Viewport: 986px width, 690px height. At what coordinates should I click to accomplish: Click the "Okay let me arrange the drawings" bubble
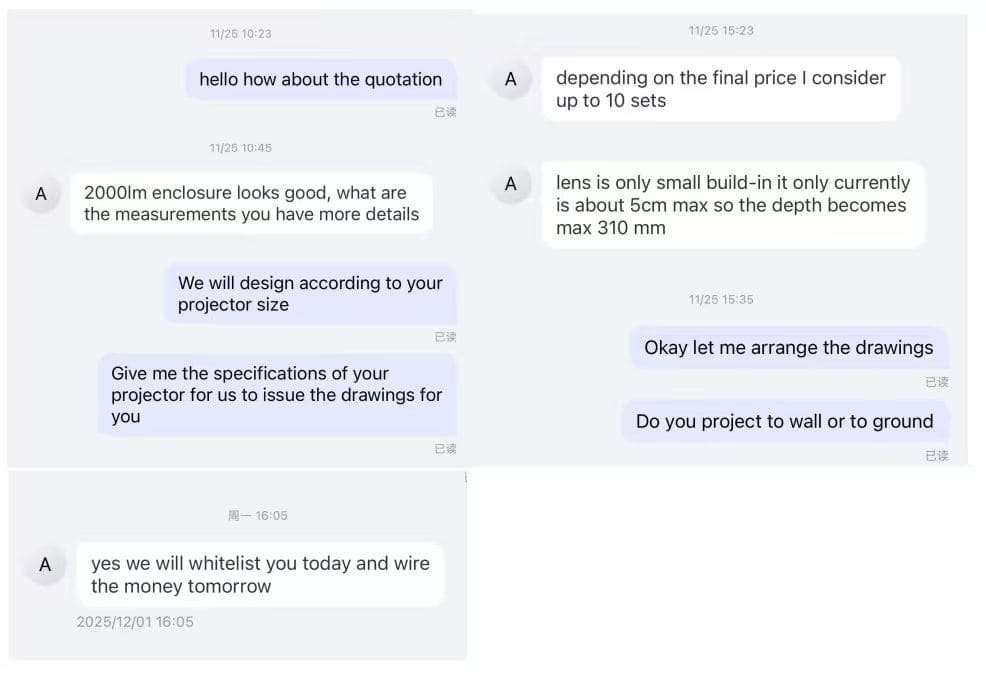(x=788, y=348)
